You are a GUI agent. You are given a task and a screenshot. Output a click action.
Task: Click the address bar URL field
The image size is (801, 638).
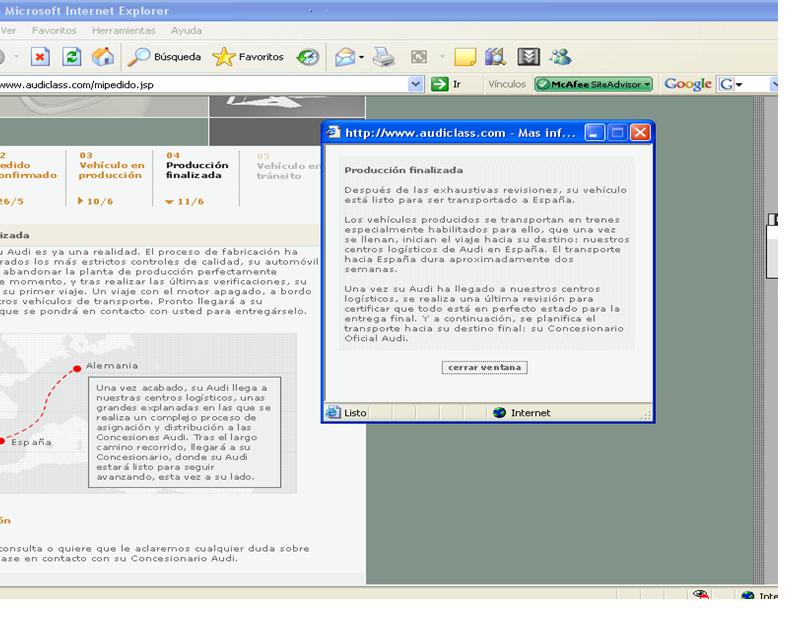203,84
